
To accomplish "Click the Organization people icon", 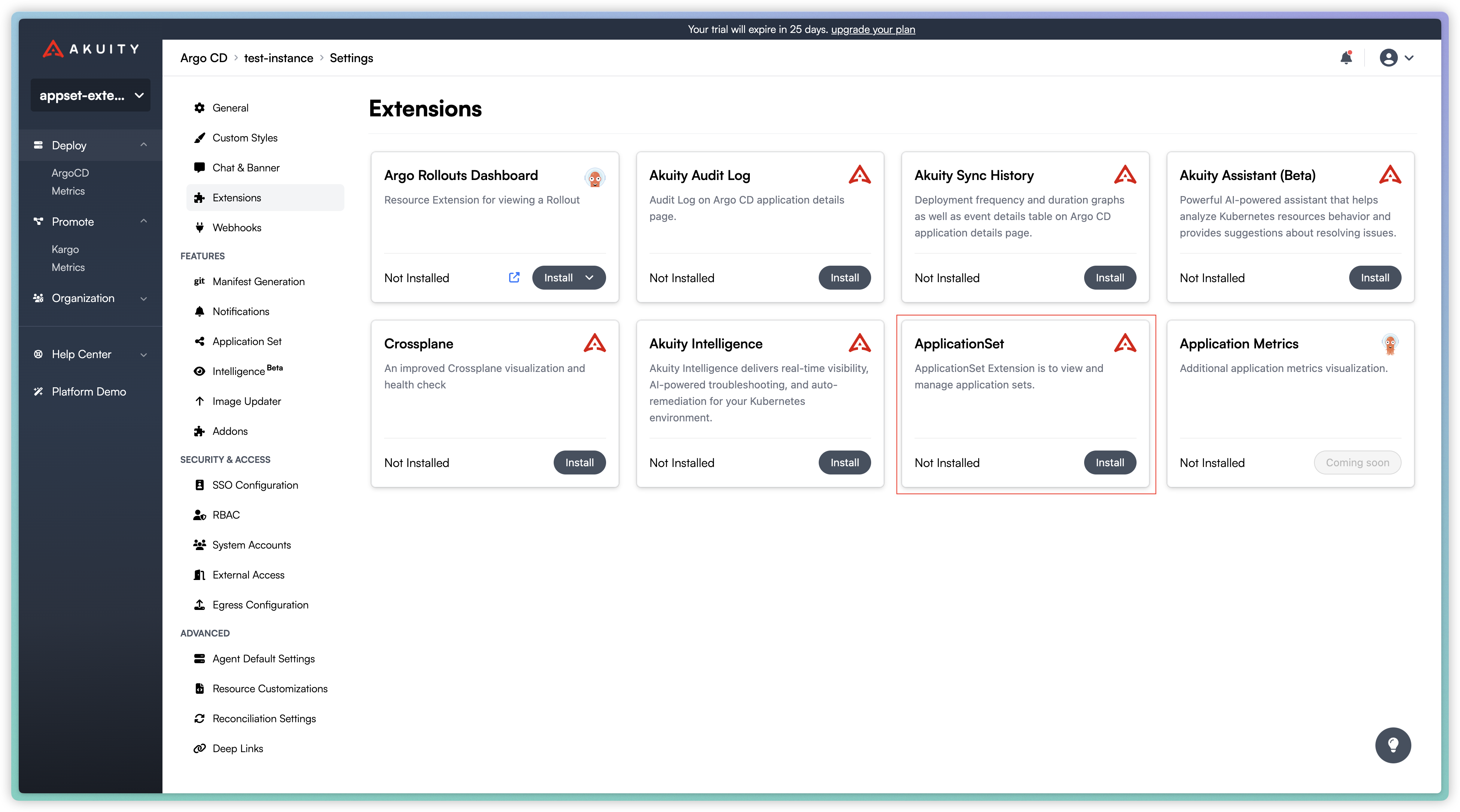I will 38,298.
